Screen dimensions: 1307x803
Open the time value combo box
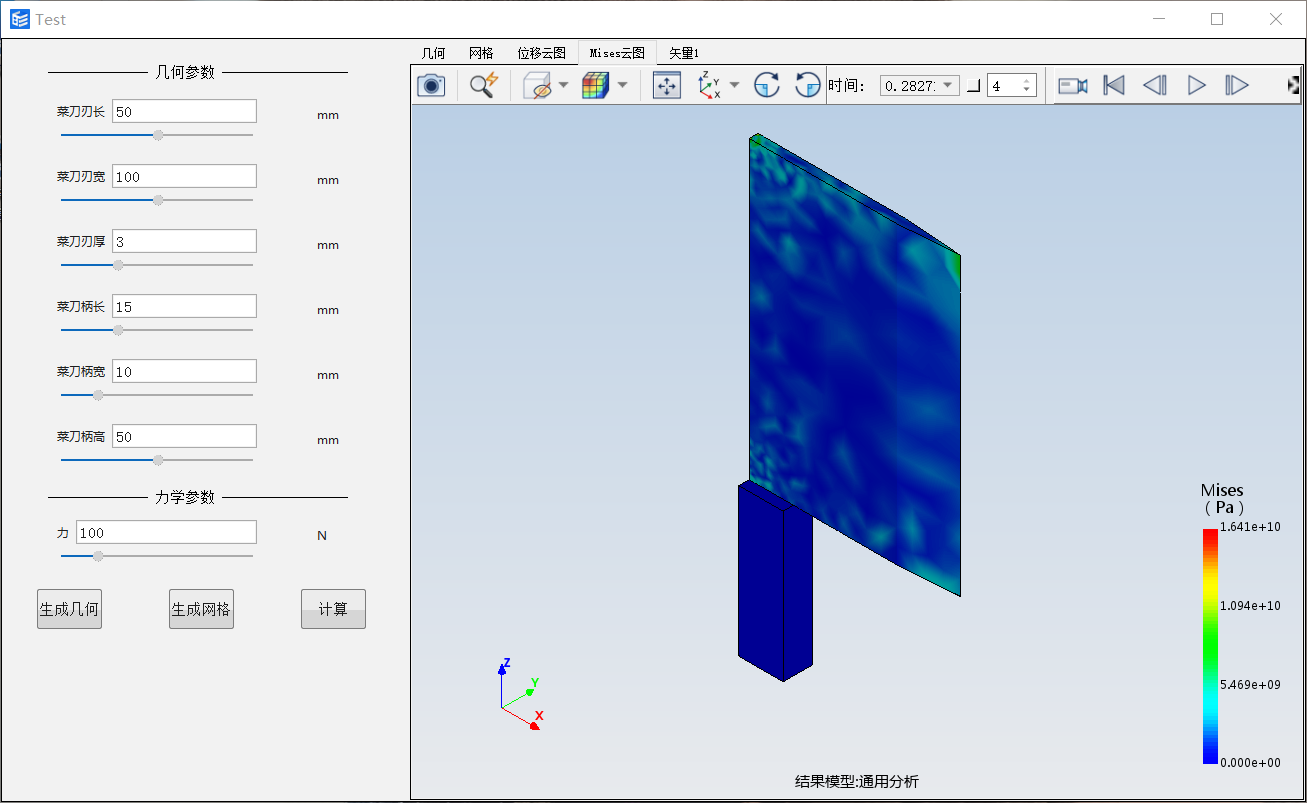click(x=919, y=86)
